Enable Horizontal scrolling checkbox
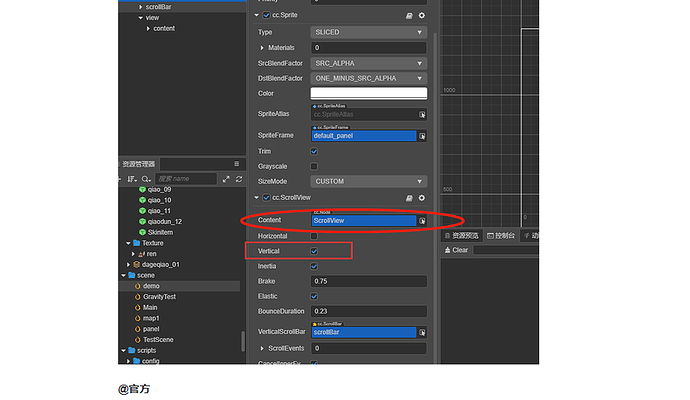The width and height of the screenshot is (690, 400). click(x=314, y=236)
